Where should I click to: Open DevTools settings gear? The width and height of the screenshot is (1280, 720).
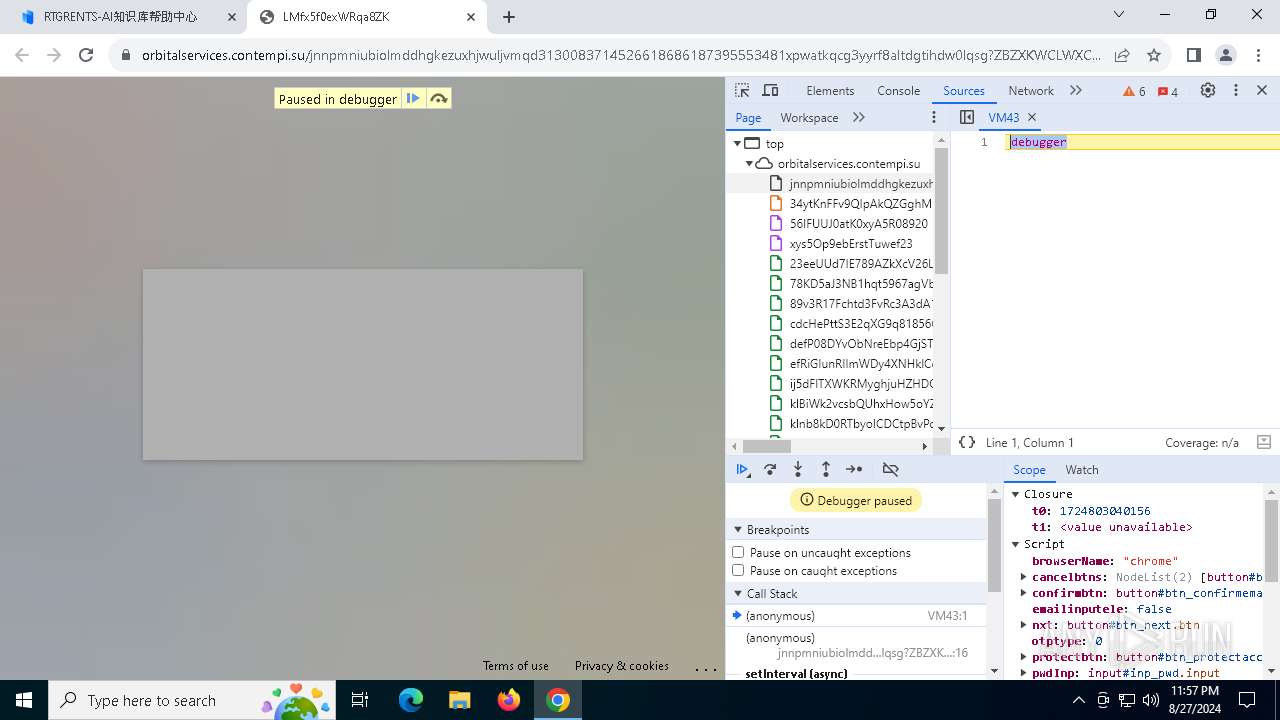pyautogui.click(x=1208, y=90)
